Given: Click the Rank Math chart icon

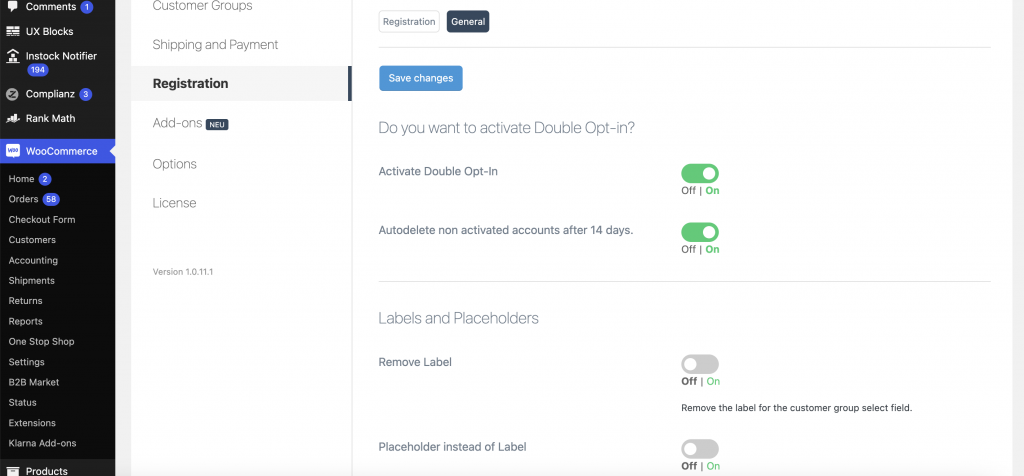Looking at the screenshot, I should (12, 119).
